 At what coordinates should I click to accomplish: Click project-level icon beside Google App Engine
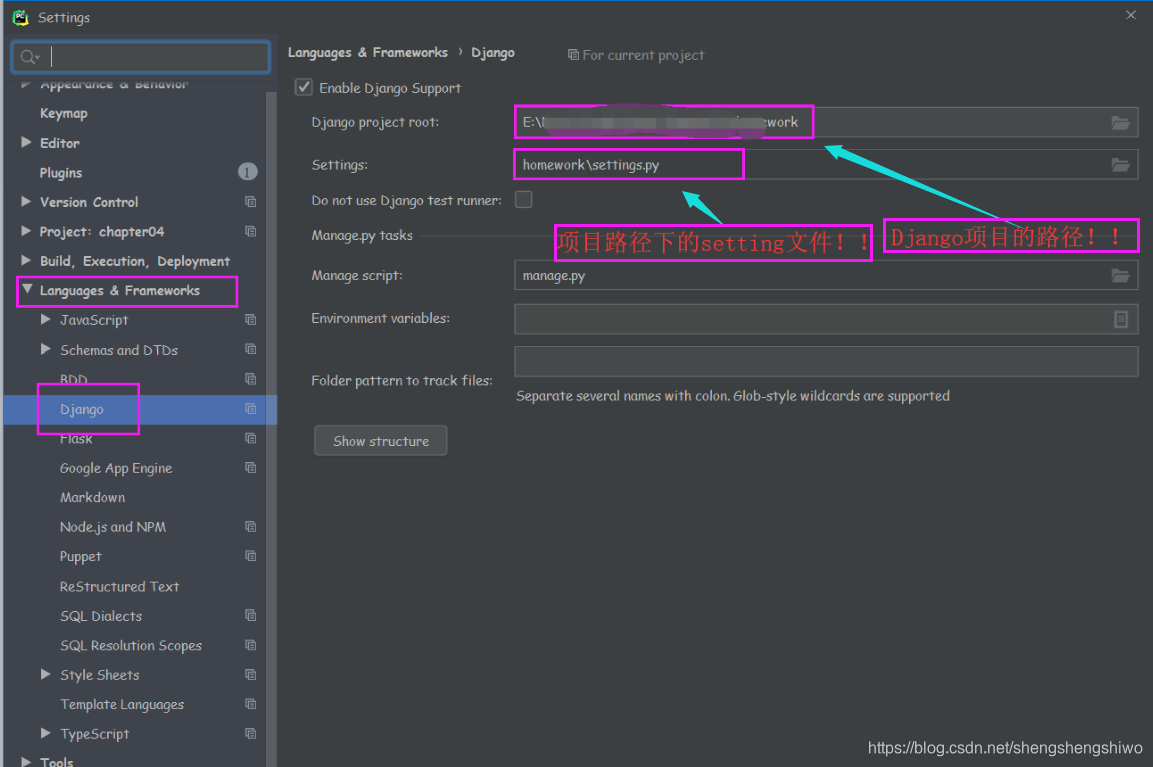251,468
